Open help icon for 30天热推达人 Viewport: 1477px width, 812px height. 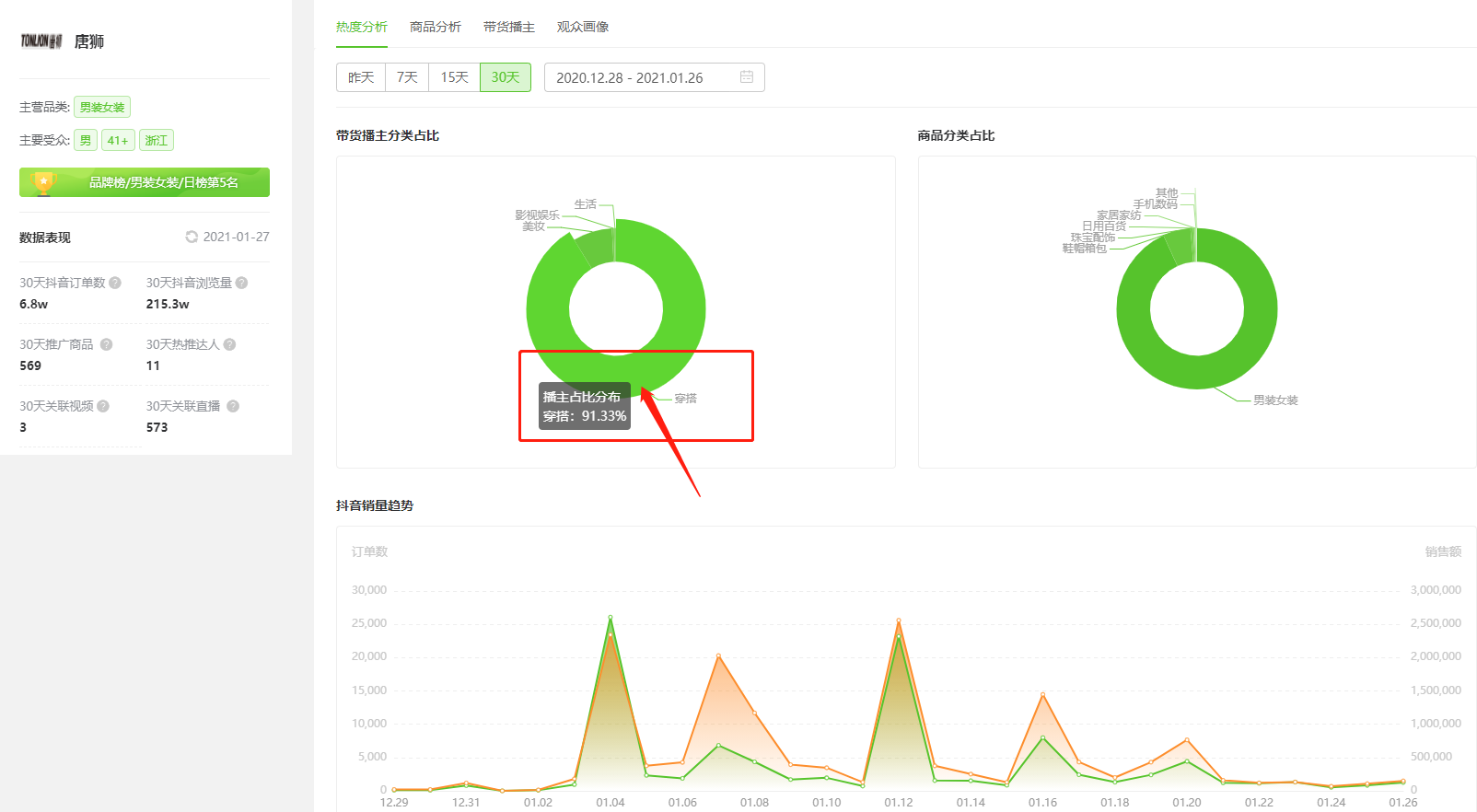click(x=230, y=344)
